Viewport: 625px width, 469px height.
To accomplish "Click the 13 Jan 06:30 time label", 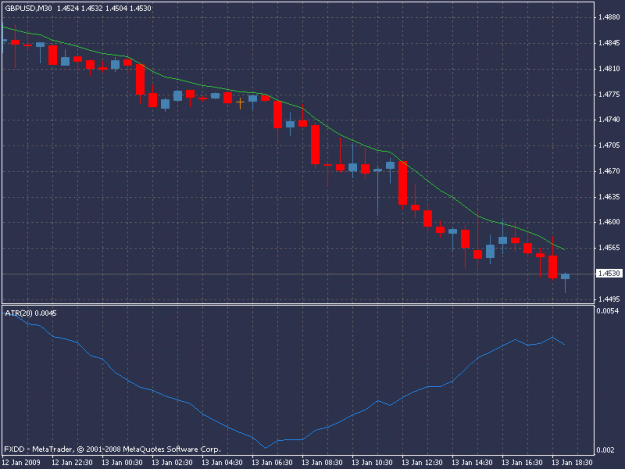I will [x=272, y=463].
